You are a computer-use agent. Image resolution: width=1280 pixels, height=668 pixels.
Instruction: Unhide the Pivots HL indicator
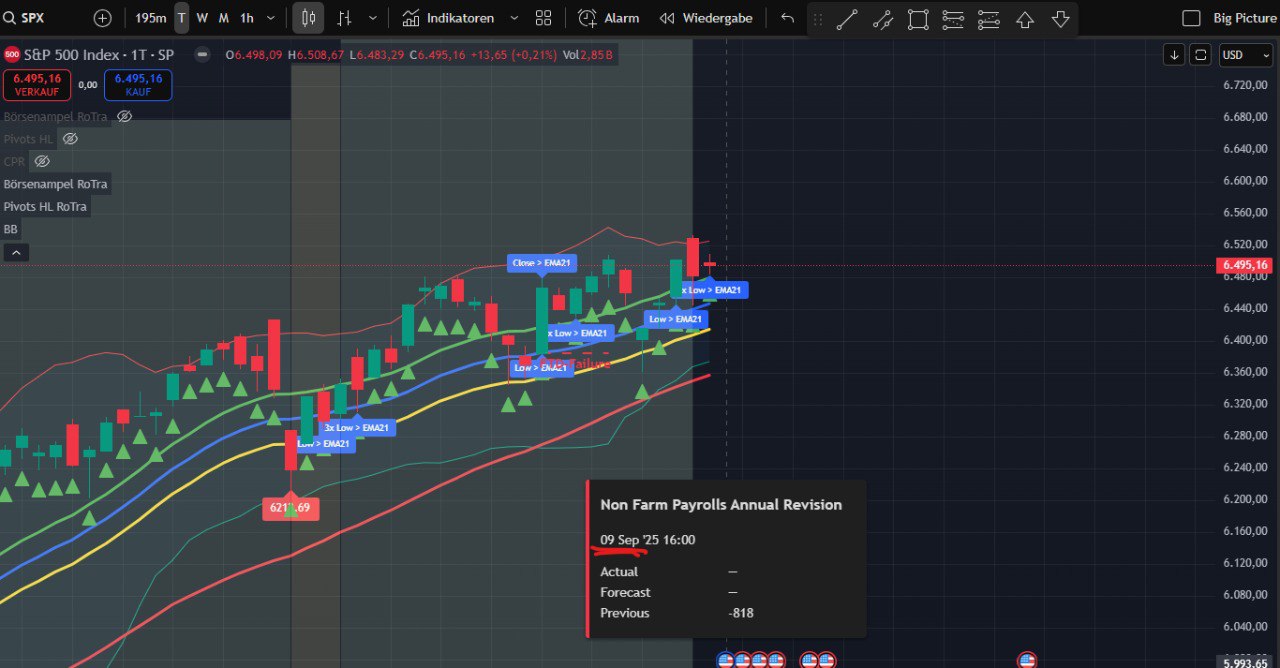(x=70, y=139)
